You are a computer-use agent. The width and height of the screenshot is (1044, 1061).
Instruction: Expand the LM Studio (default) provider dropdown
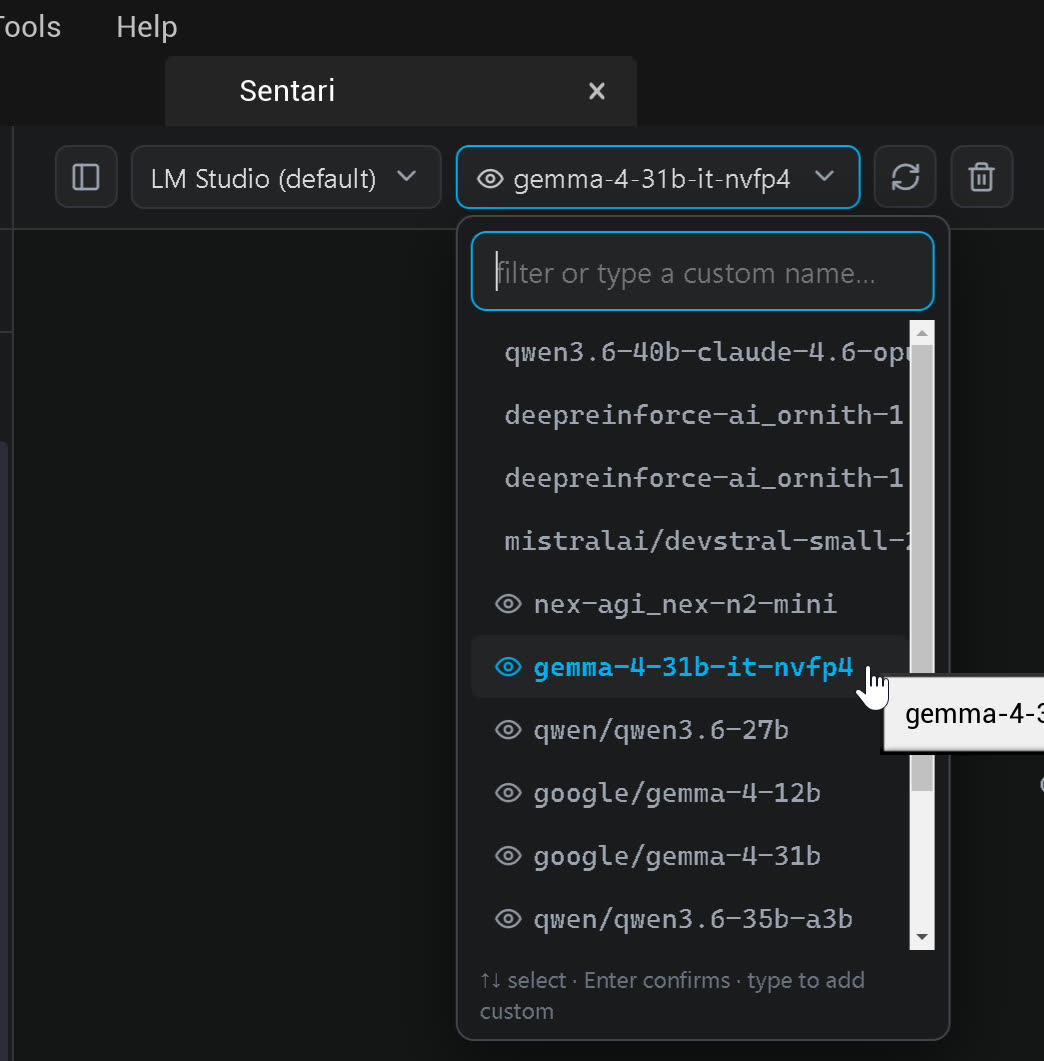click(286, 177)
